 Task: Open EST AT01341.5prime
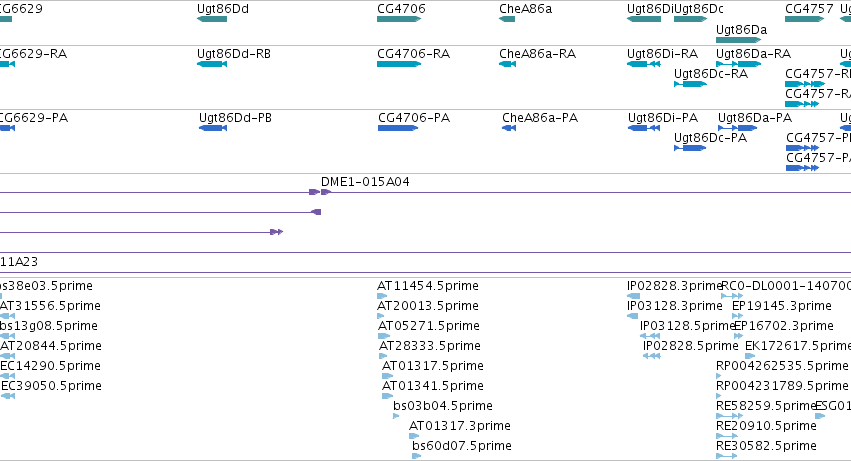433,386
